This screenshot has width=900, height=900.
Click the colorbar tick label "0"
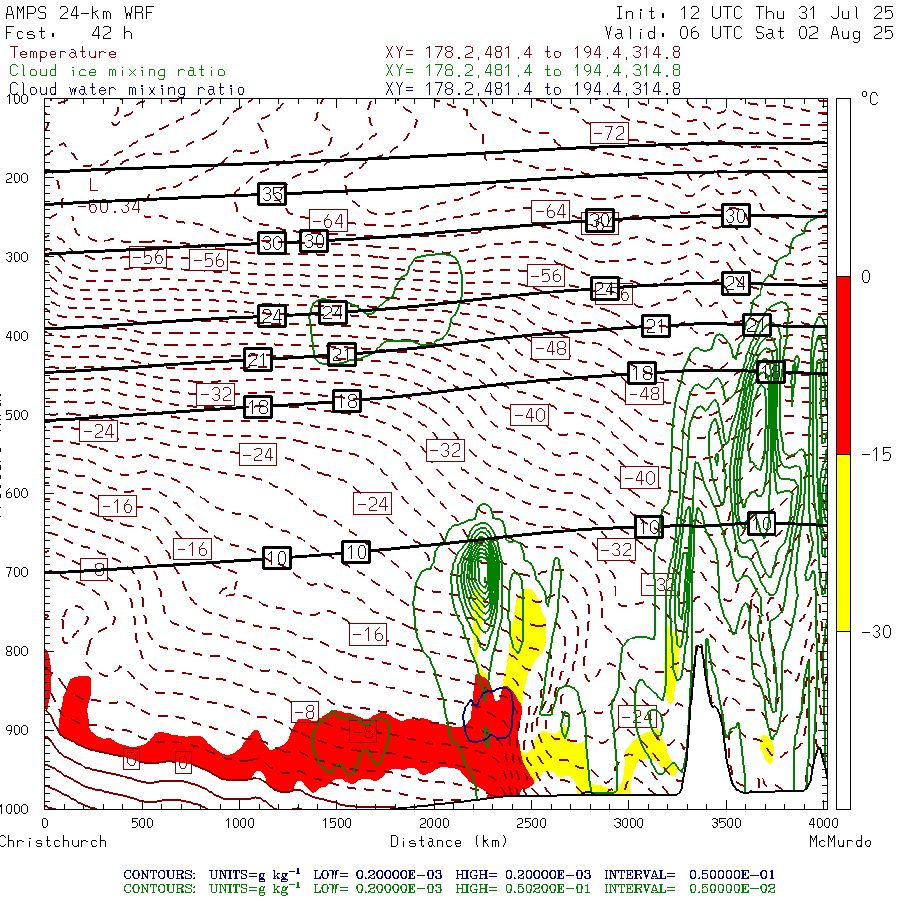(x=866, y=277)
